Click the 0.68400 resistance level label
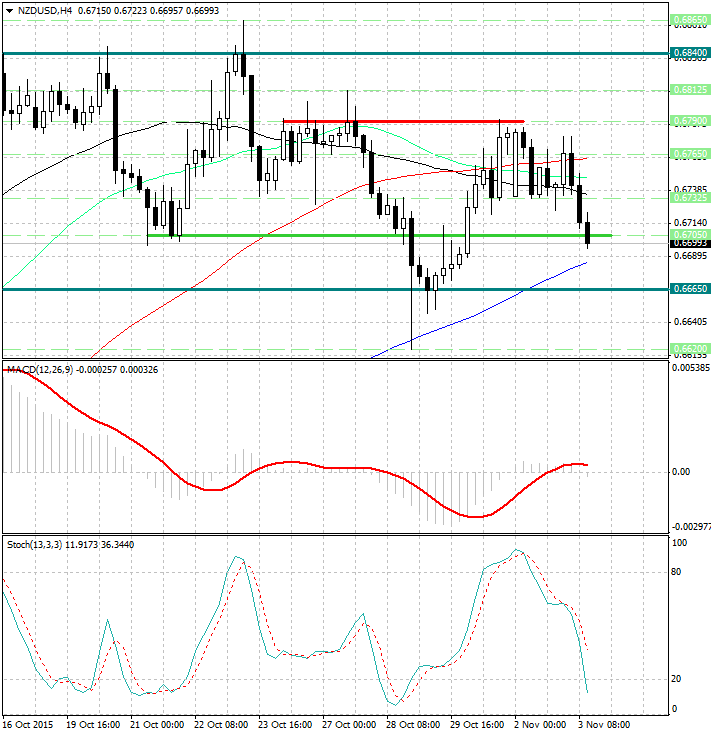Image resolution: width=711 pixels, height=733 pixels. tap(690, 53)
